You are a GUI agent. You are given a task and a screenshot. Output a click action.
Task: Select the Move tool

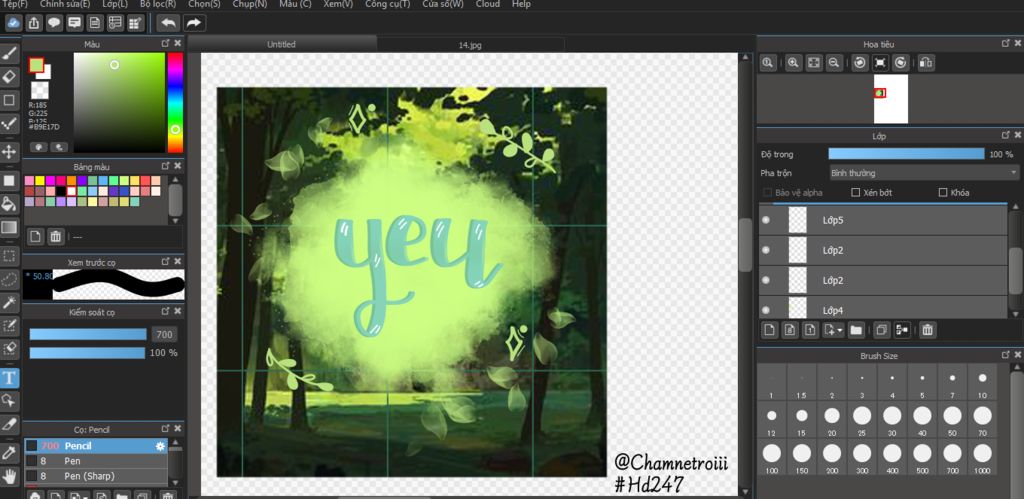point(9,152)
